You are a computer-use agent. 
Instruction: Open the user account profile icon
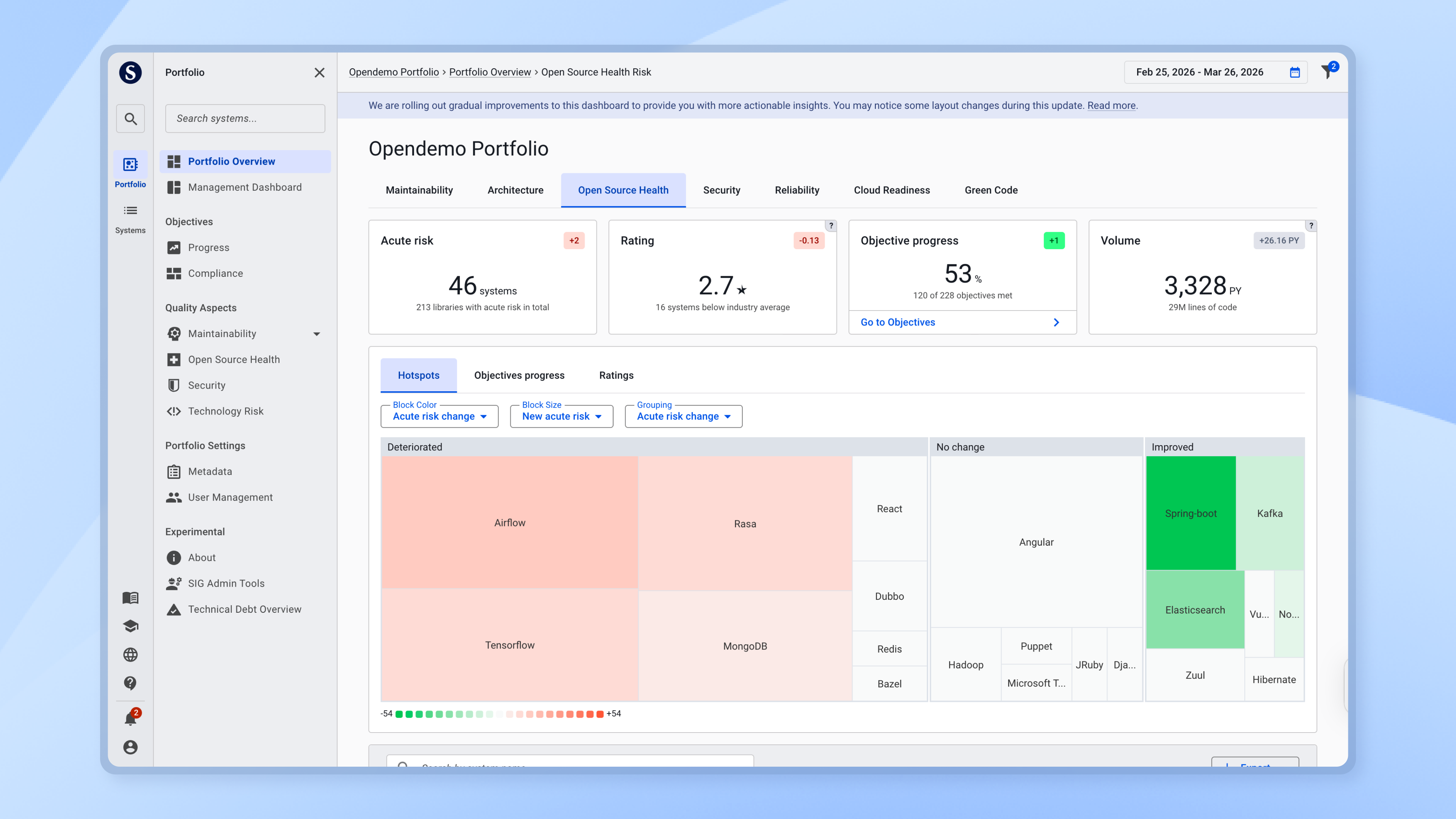[130, 747]
